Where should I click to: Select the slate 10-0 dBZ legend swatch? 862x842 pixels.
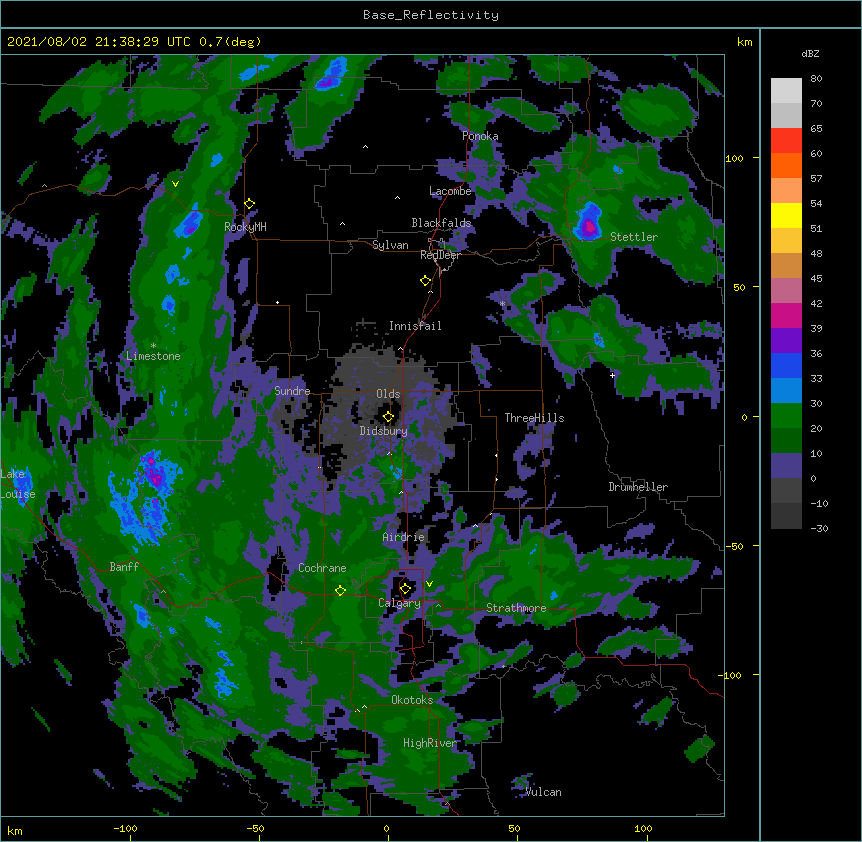[x=786, y=466]
